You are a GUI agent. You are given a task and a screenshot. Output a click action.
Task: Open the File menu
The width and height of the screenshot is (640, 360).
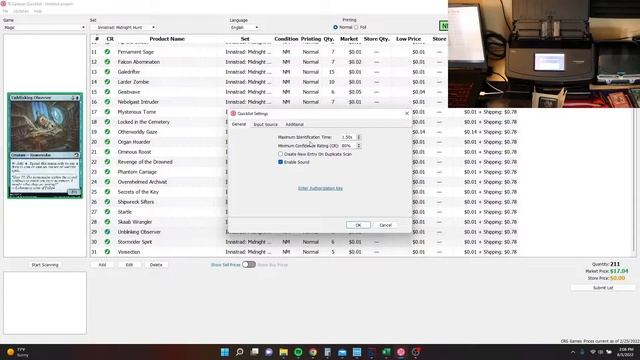tap(5, 11)
